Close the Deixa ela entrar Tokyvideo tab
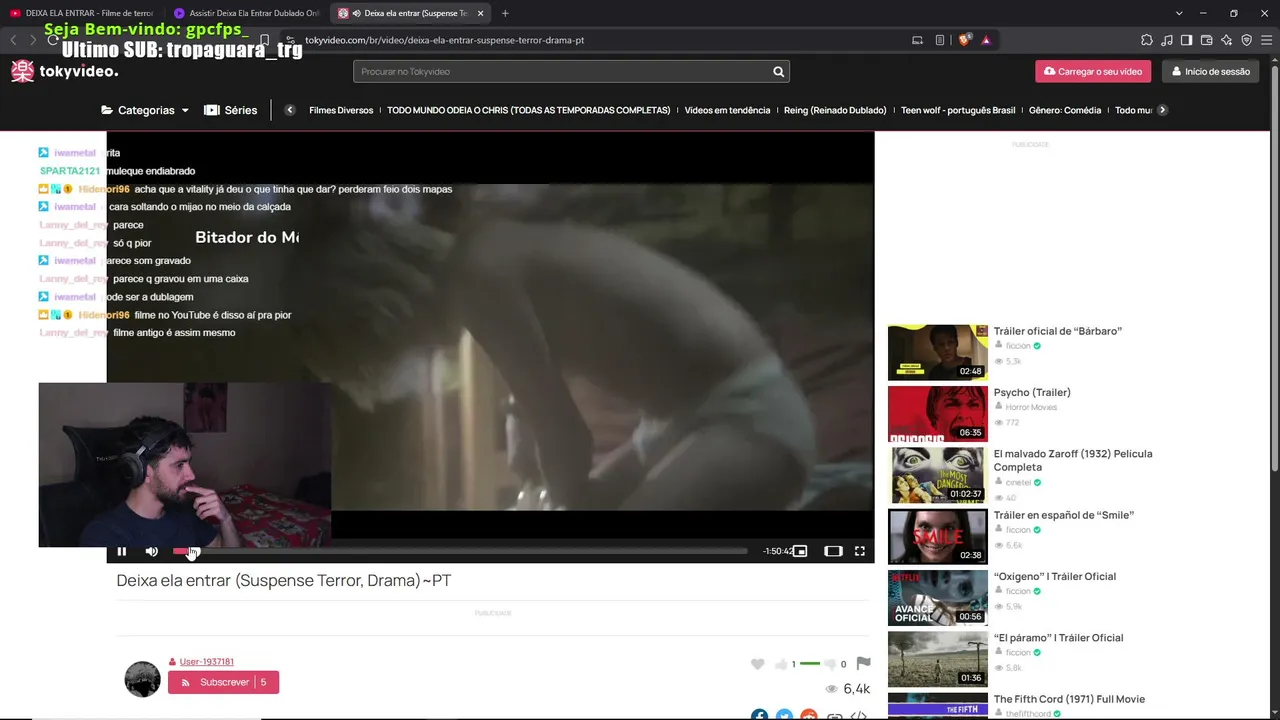 point(481,13)
